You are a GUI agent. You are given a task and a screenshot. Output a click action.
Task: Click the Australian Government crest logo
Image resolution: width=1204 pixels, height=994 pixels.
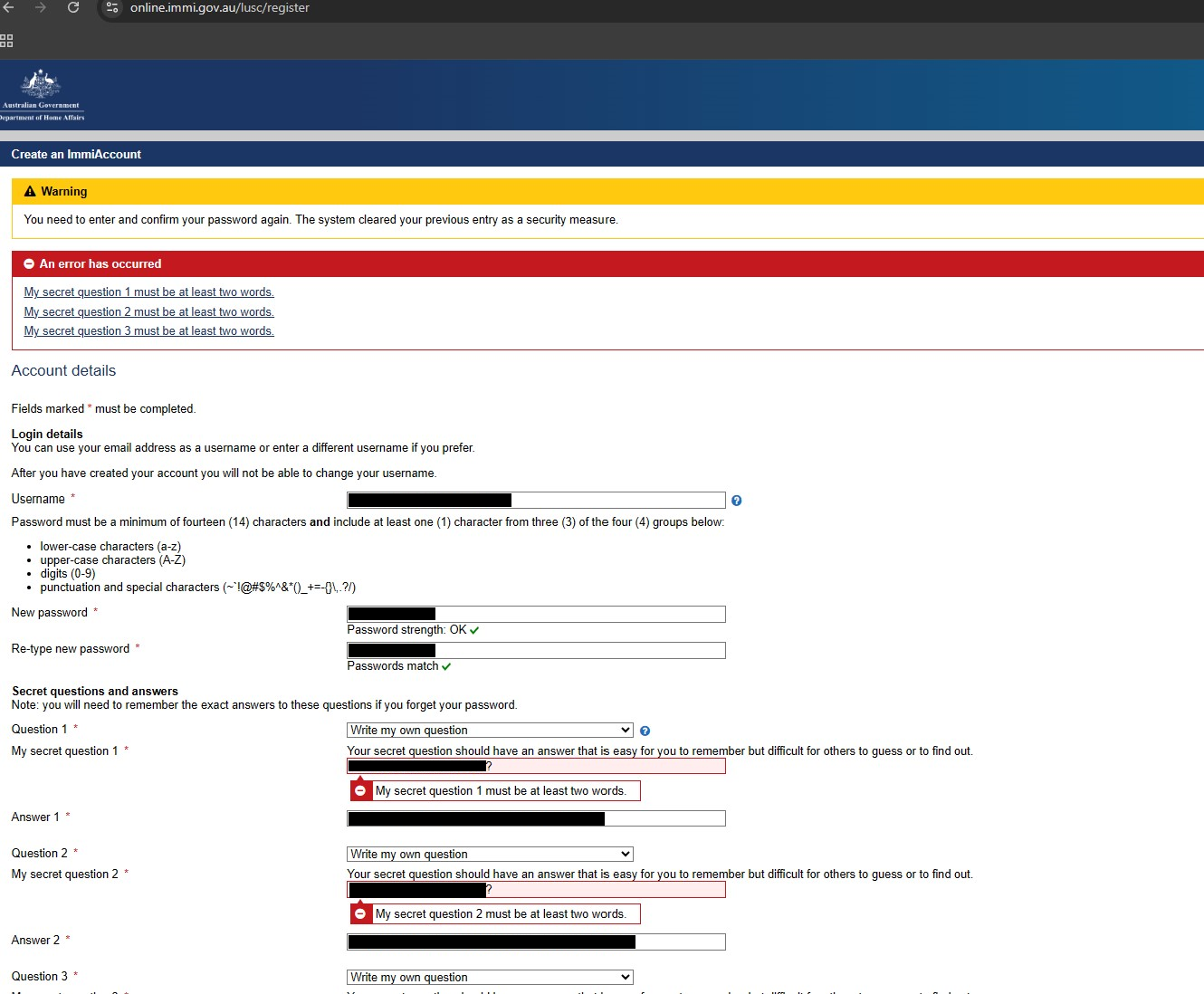(x=41, y=94)
